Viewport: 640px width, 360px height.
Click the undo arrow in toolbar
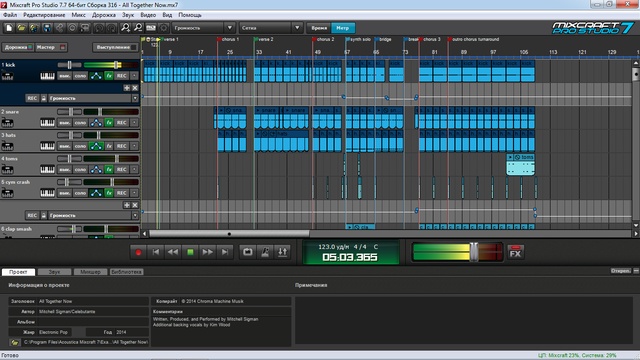pos(99,28)
